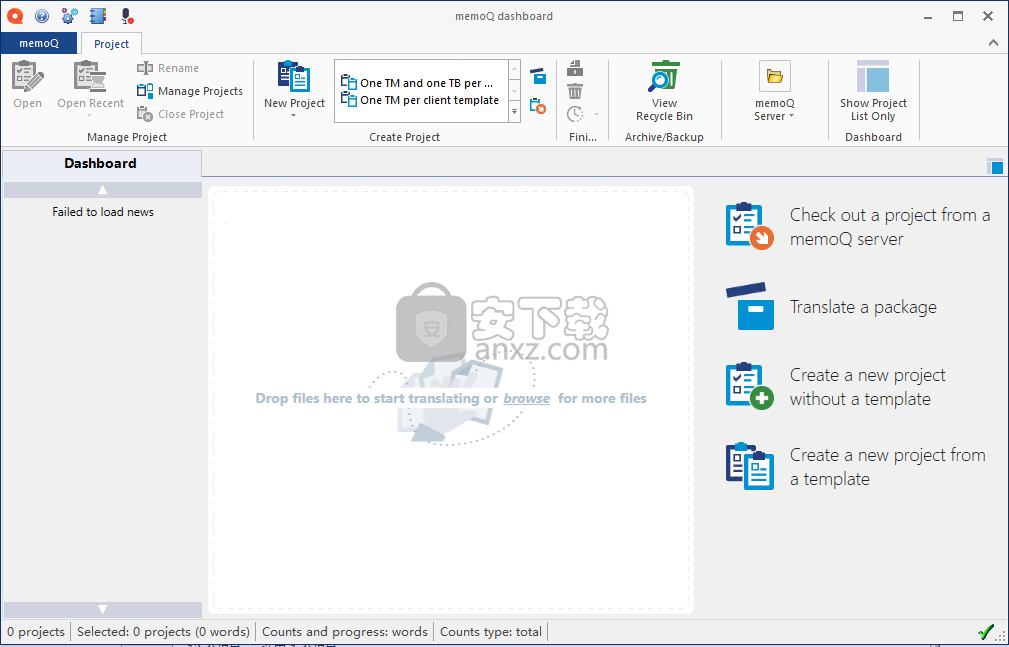1009x647 pixels.
Task: Collapse the ribbon with the chevron
Action: point(994,43)
